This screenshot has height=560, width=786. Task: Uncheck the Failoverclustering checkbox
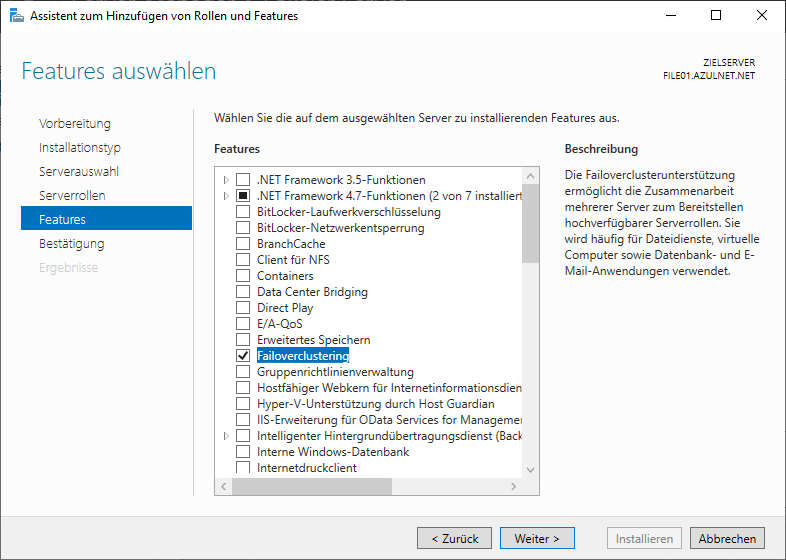pos(242,356)
